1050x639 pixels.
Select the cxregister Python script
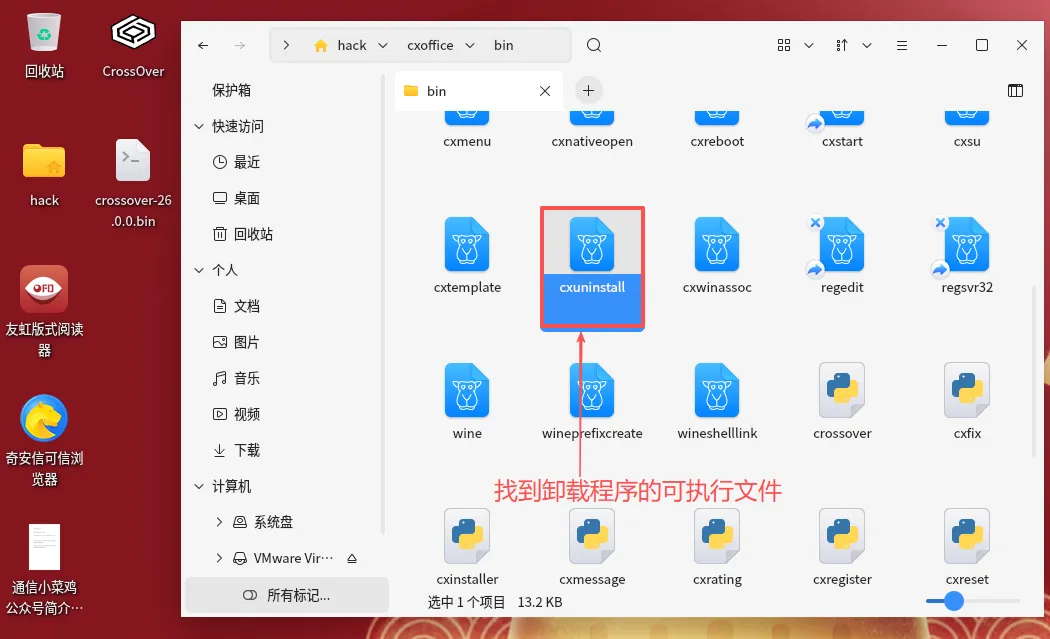(x=842, y=536)
